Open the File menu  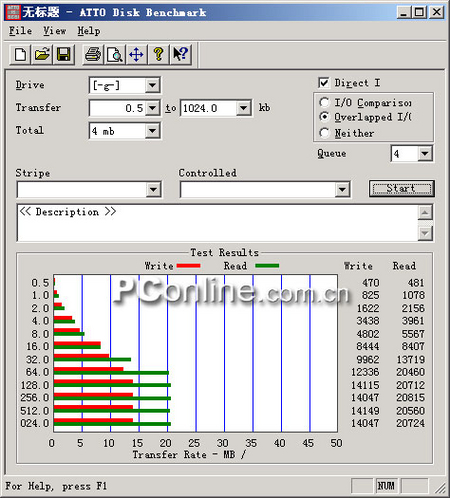point(20,31)
